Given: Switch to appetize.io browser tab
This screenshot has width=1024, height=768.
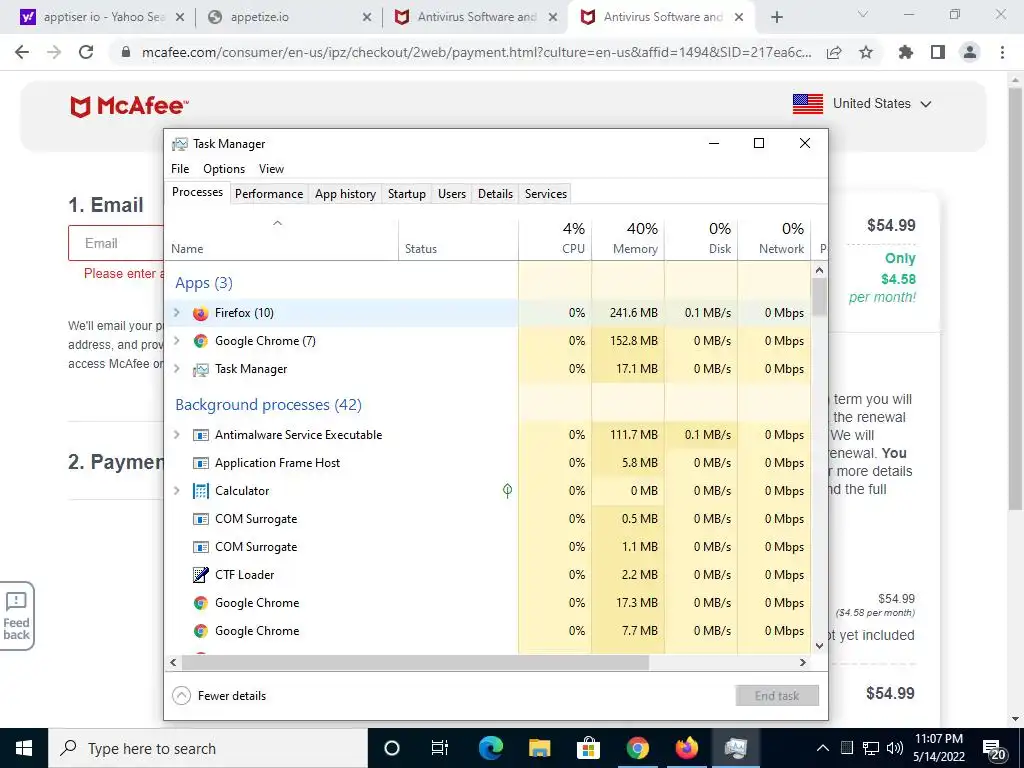Looking at the screenshot, I should pyautogui.click(x=289, y=18).
